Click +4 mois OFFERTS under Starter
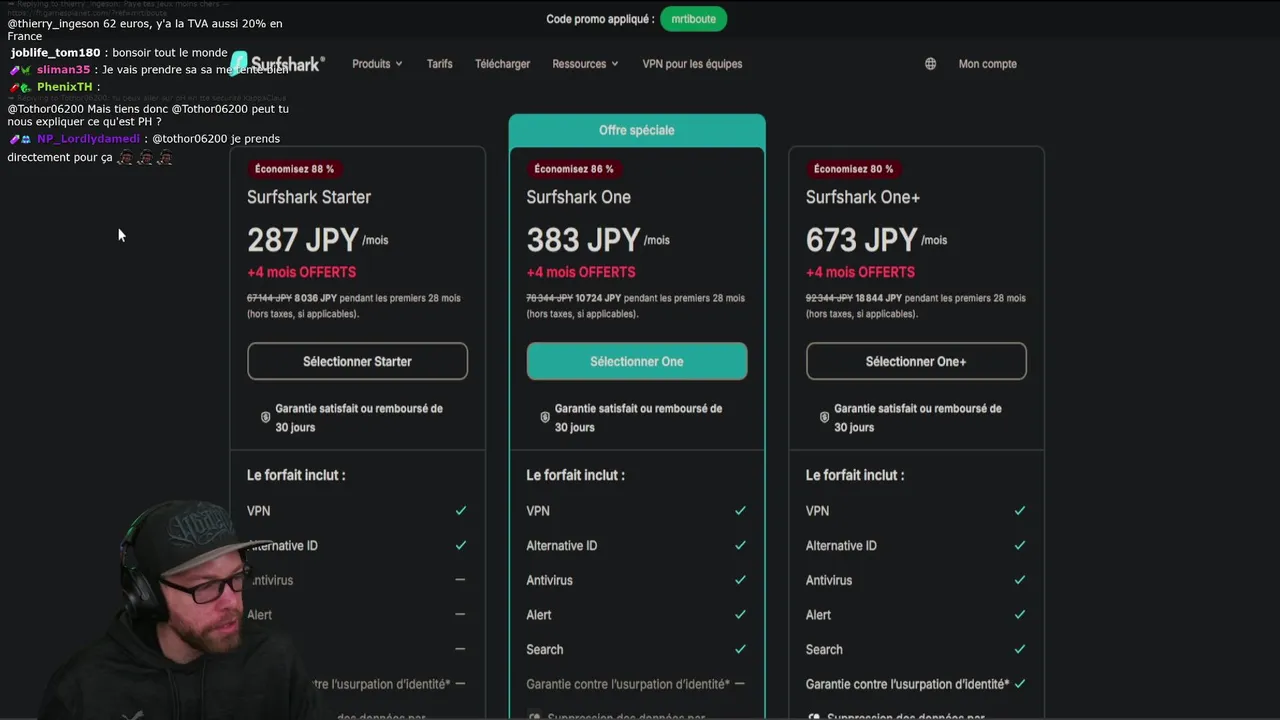Viewport: 1280px width, 720px height. [301, 272]
